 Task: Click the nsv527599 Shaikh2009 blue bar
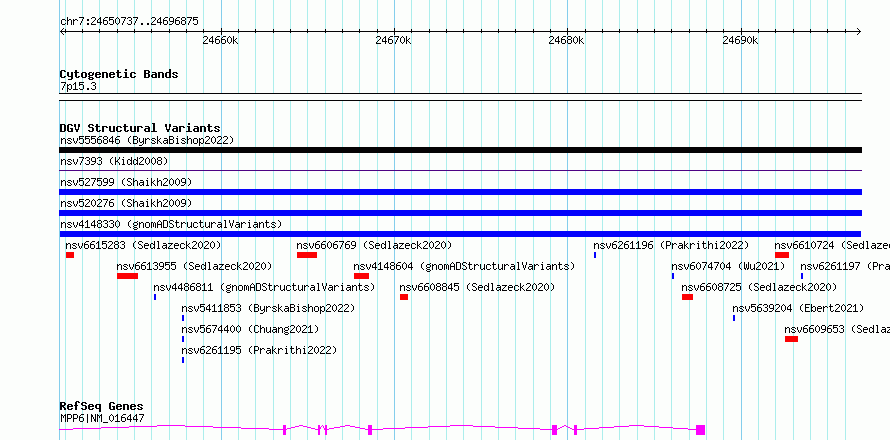point(460,192)
